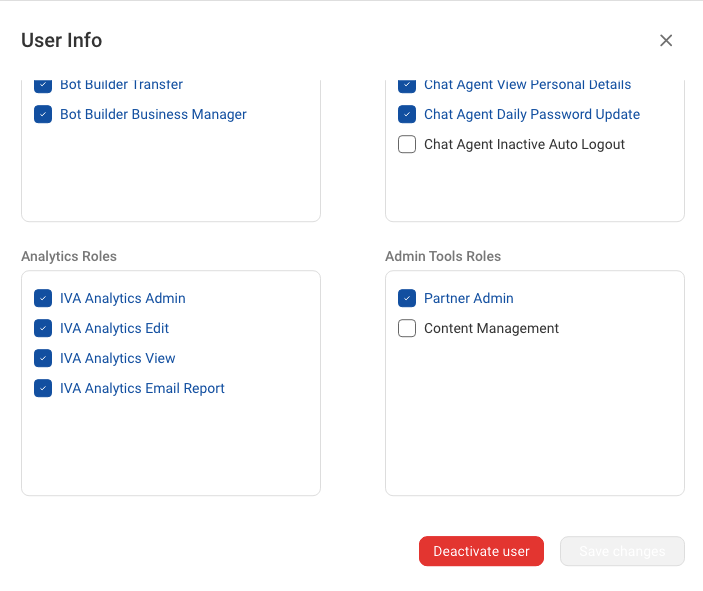The width and height of the screenshot is (703, 591).
Task: Close the User Info dialog
Action: pyautogui.click(x=666, y=40)
